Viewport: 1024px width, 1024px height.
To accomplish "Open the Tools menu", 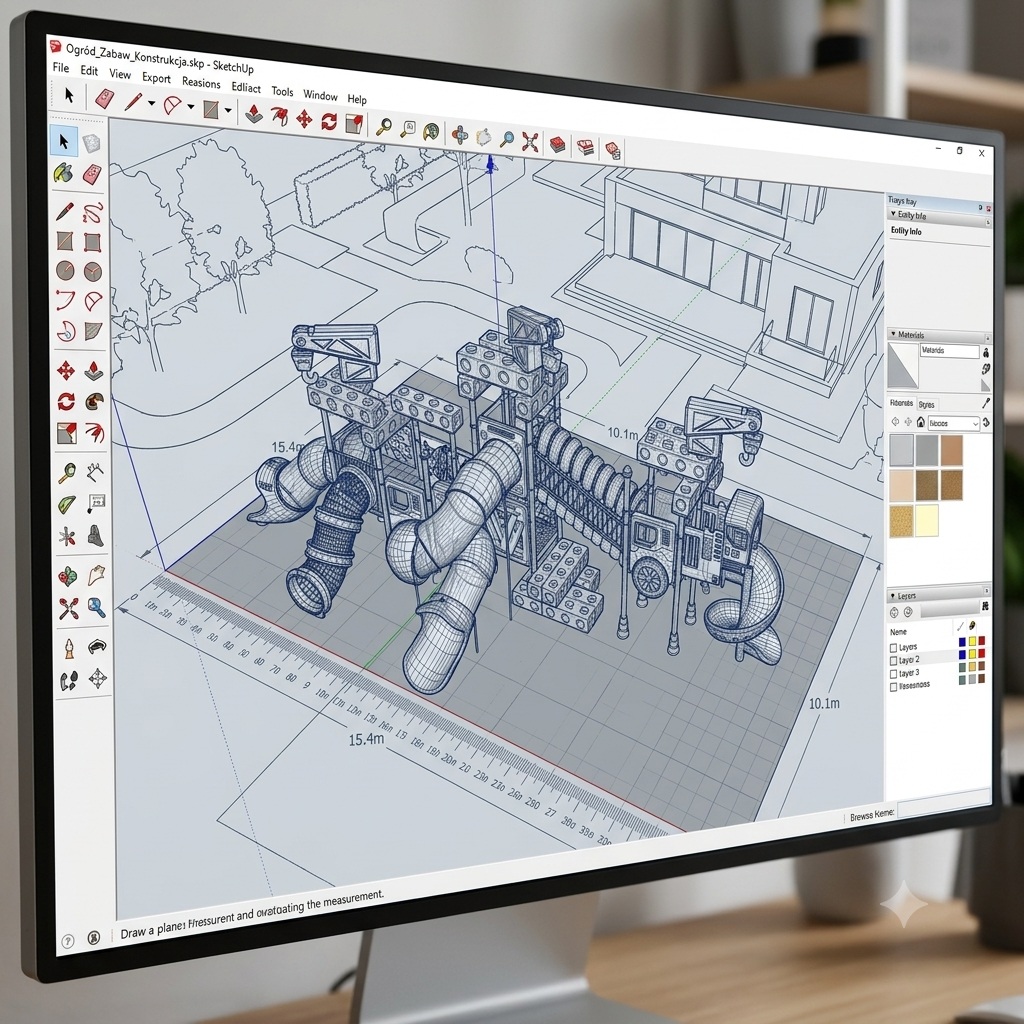I will tap(282, 91).
